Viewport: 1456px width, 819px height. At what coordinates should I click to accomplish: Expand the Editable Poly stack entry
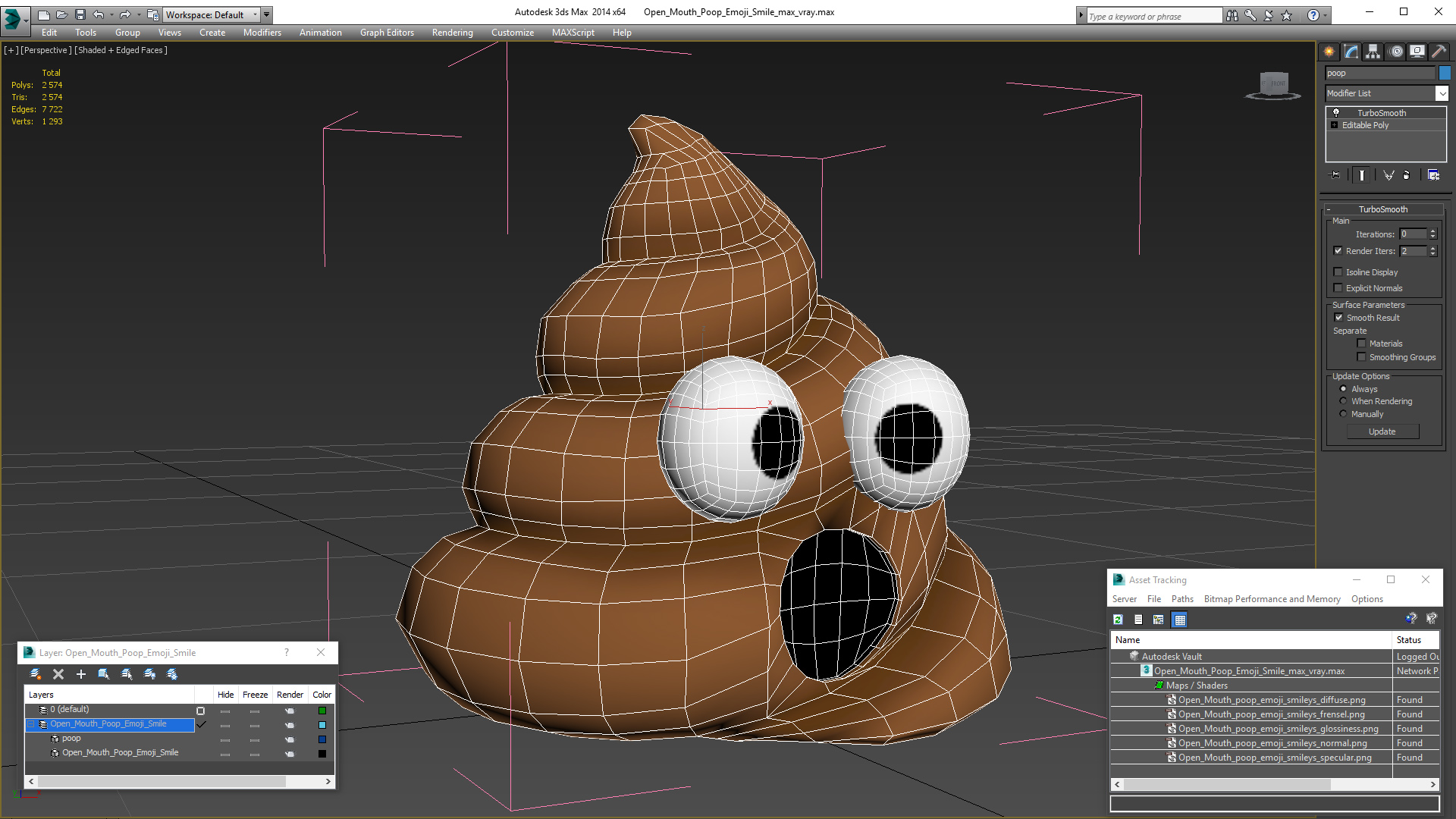1335,125
